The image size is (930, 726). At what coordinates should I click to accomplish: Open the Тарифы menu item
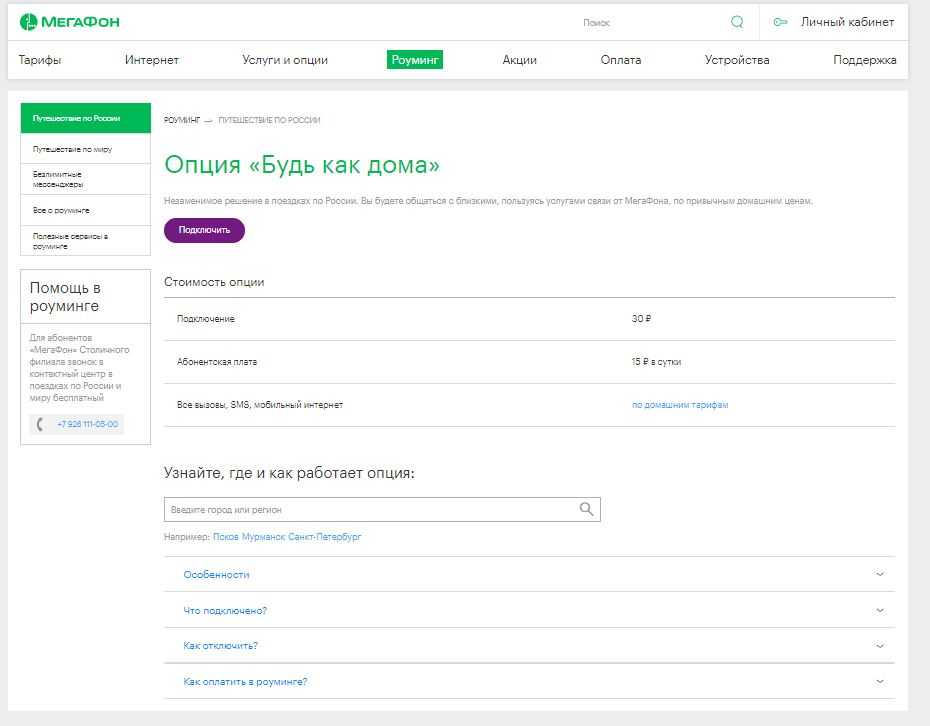(x=40, y=60)
